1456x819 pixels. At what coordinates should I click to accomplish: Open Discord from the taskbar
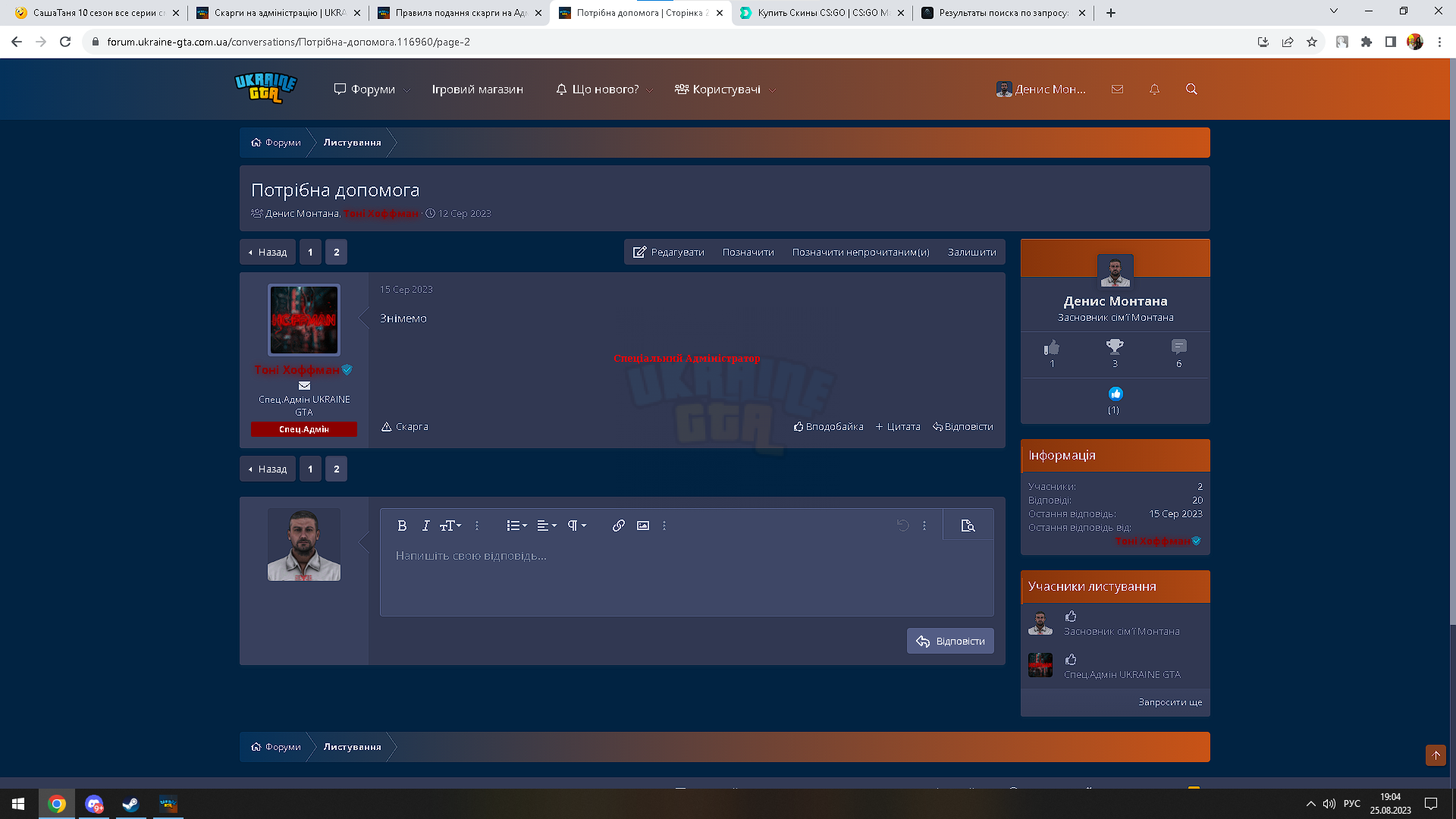tap(94, 804)
